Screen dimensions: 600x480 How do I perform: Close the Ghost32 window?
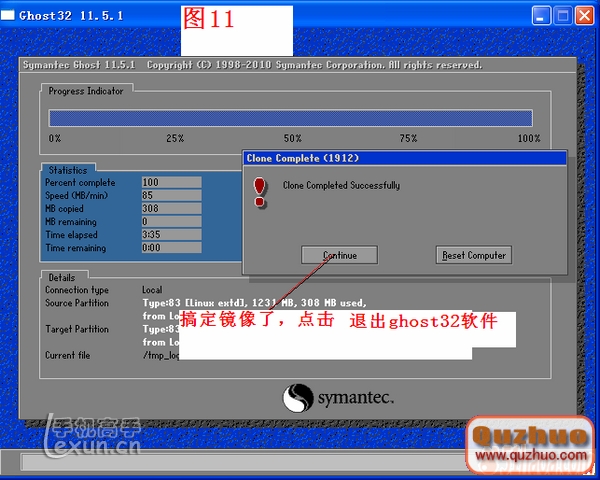(584, 16)
